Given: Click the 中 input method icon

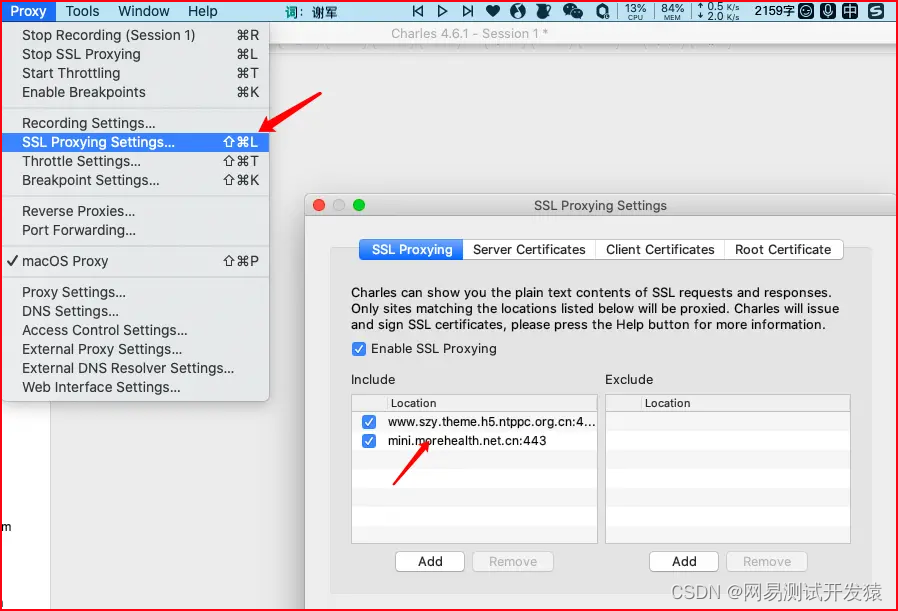Looking at the screenshot, I should coord(850,11).
